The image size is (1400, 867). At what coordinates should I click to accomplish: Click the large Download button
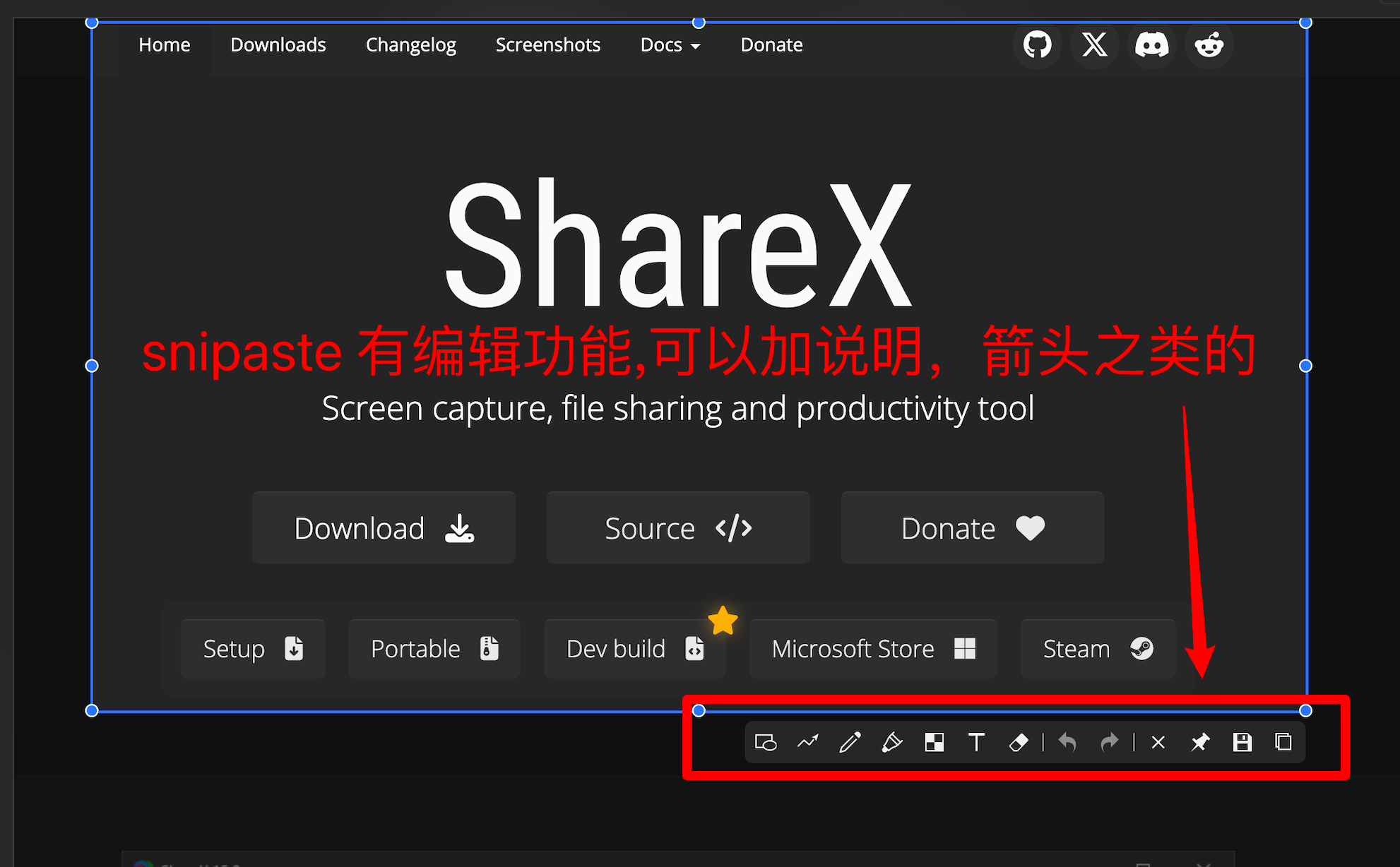tap(384, 527)
